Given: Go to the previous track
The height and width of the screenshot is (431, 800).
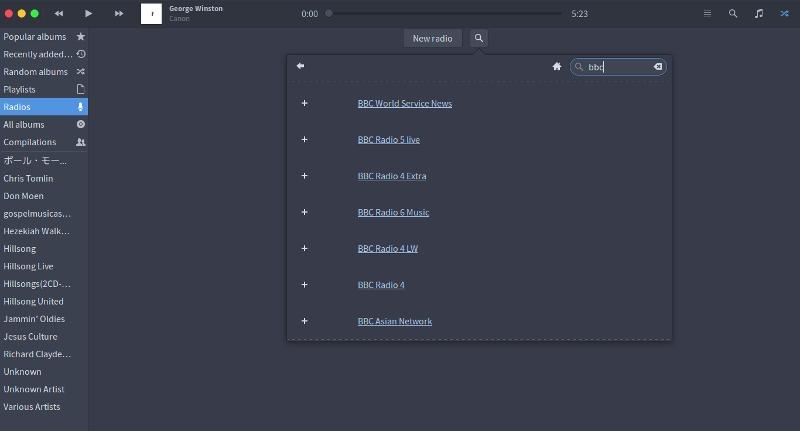Looking at the screenshot, I should coord(58,13).
